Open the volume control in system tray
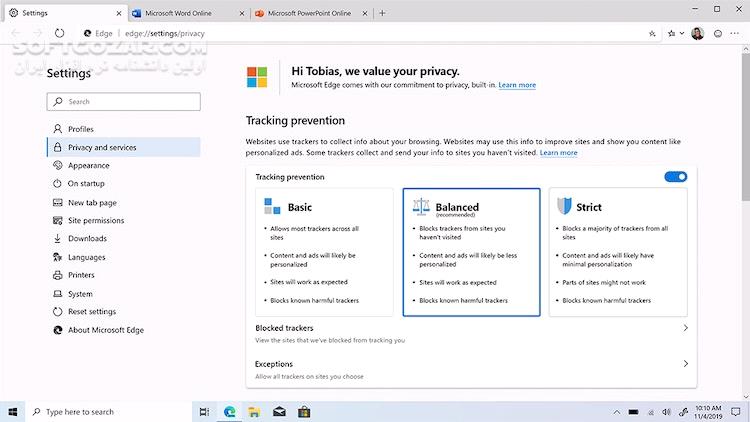Viewport: 750px width, 422px height. pos(666,412)
